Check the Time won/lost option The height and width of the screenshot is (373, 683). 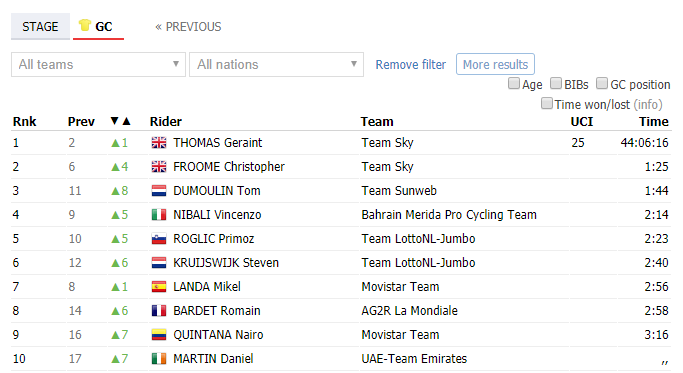click(547, 103)
